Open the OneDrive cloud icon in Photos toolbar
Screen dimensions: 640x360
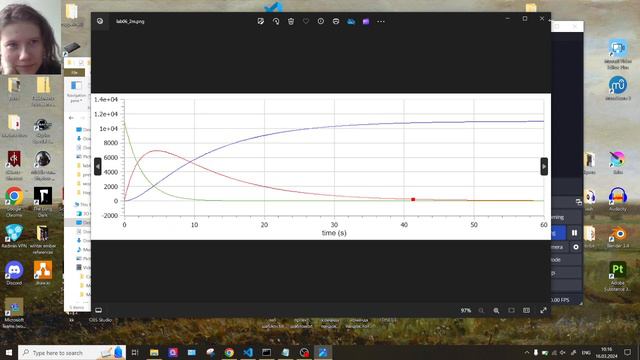(x=351, y=21)
